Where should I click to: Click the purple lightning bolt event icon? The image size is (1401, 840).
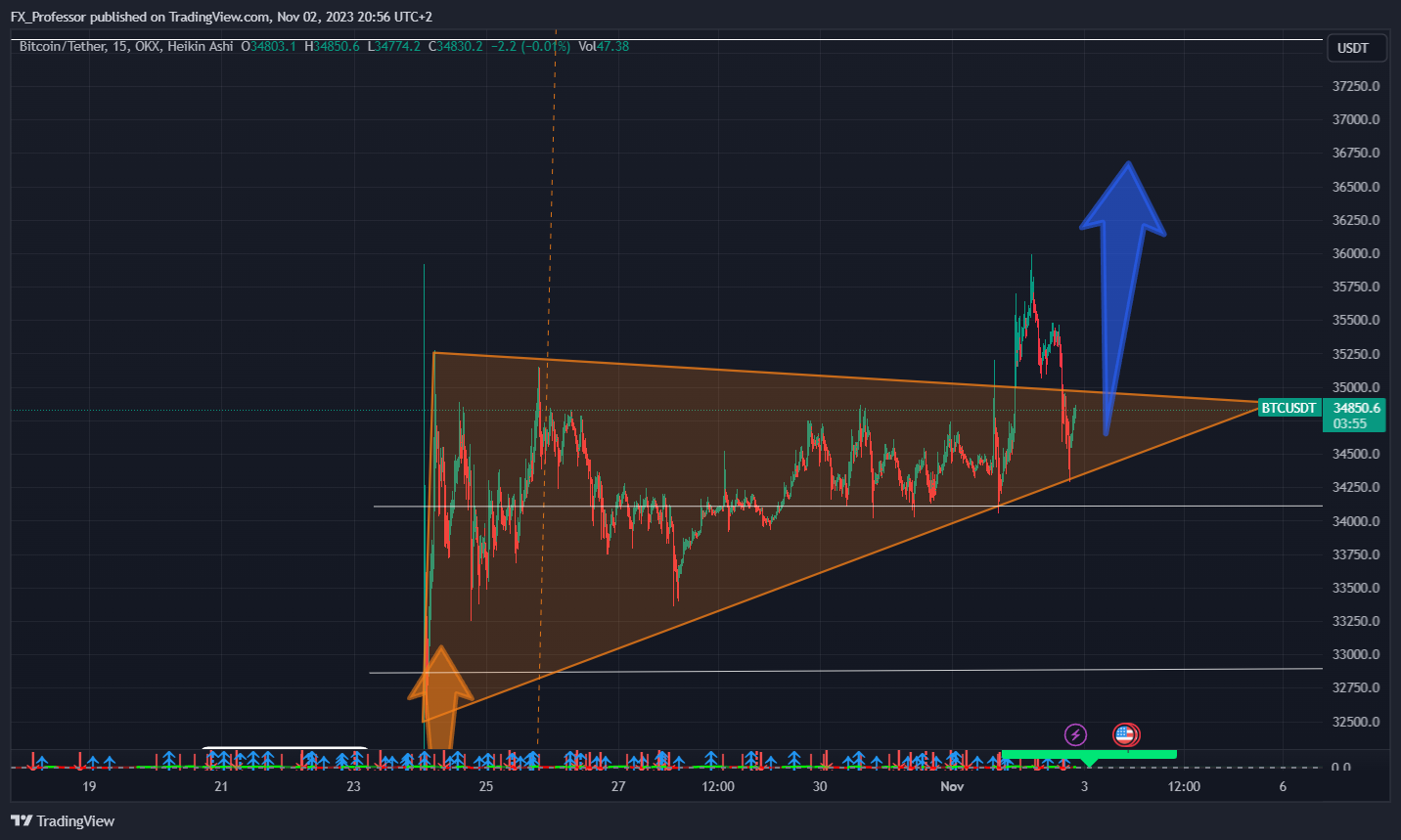tap(1075, 734)
